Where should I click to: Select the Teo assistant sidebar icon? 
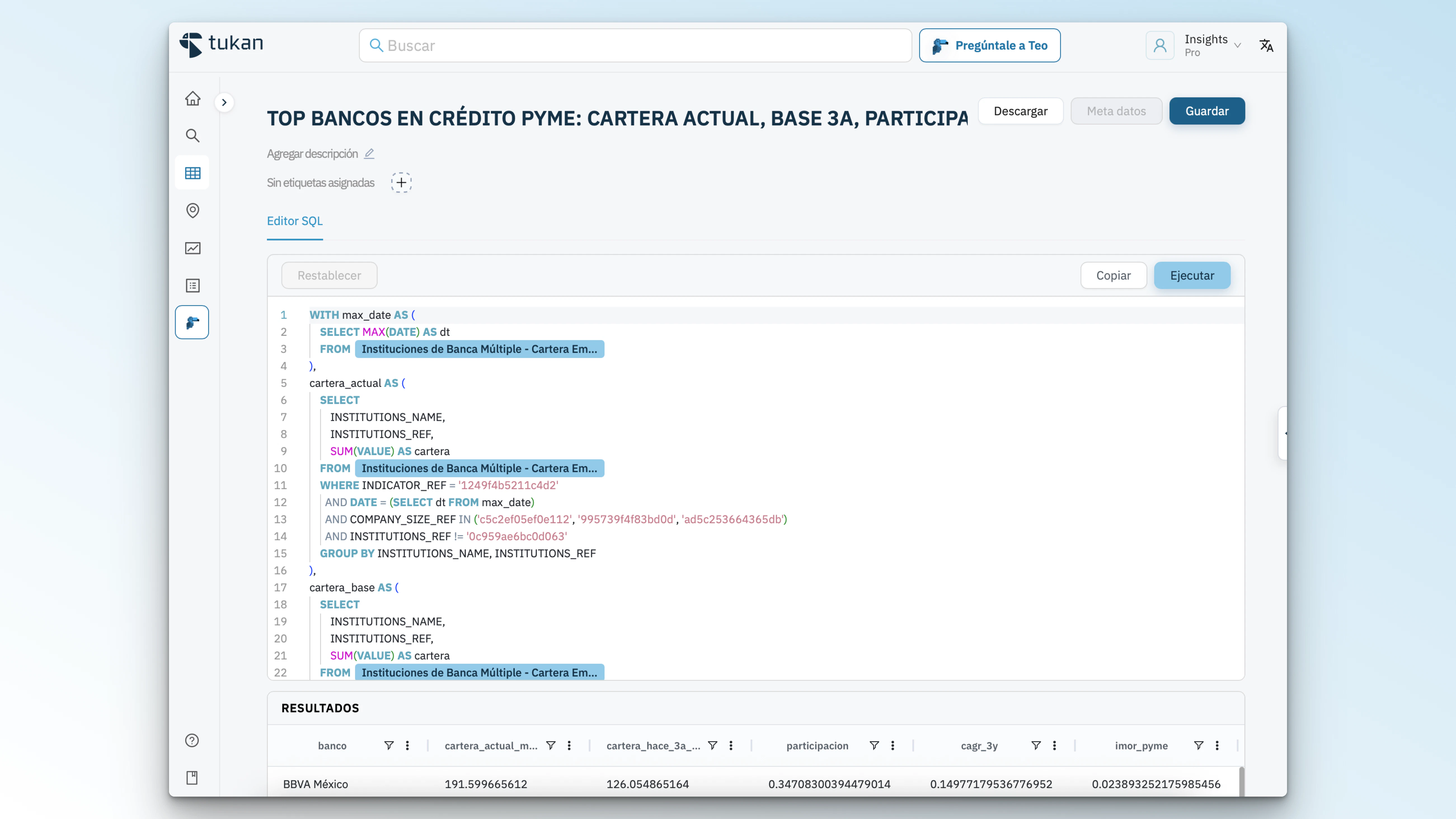[192, 322]
